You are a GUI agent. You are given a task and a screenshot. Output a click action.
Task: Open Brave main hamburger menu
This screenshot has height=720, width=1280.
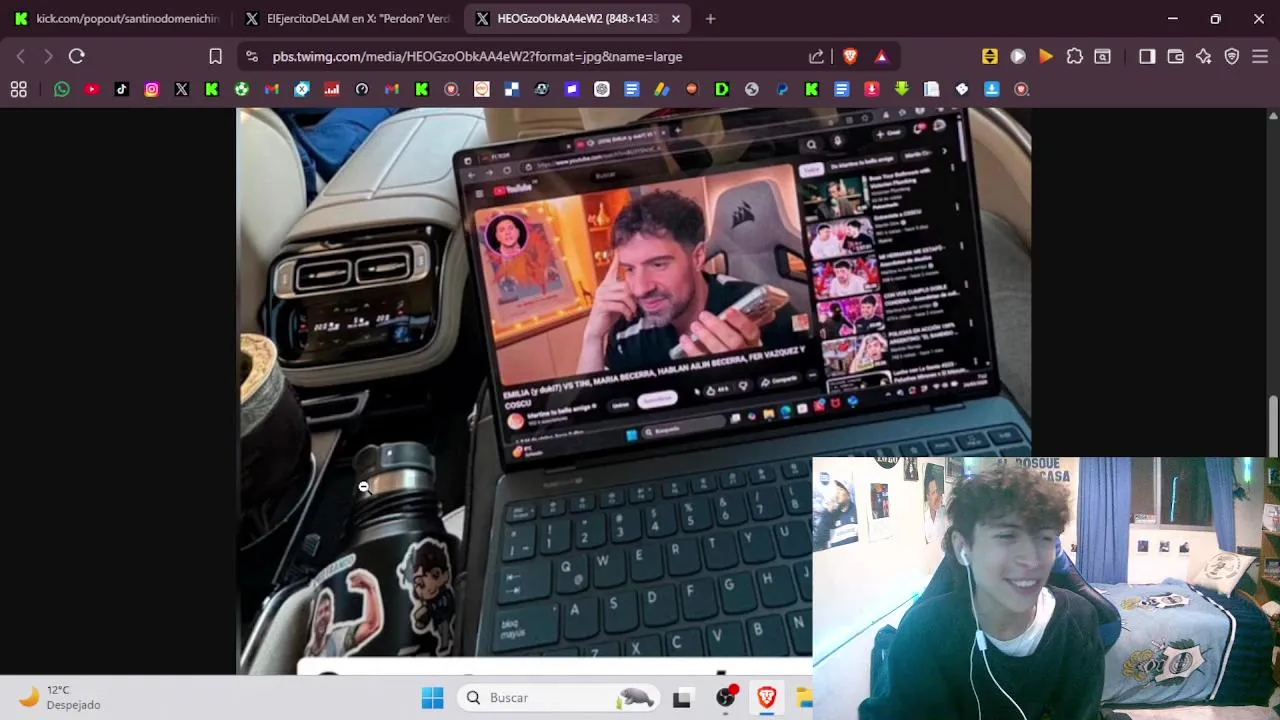tap(1259, 56)
